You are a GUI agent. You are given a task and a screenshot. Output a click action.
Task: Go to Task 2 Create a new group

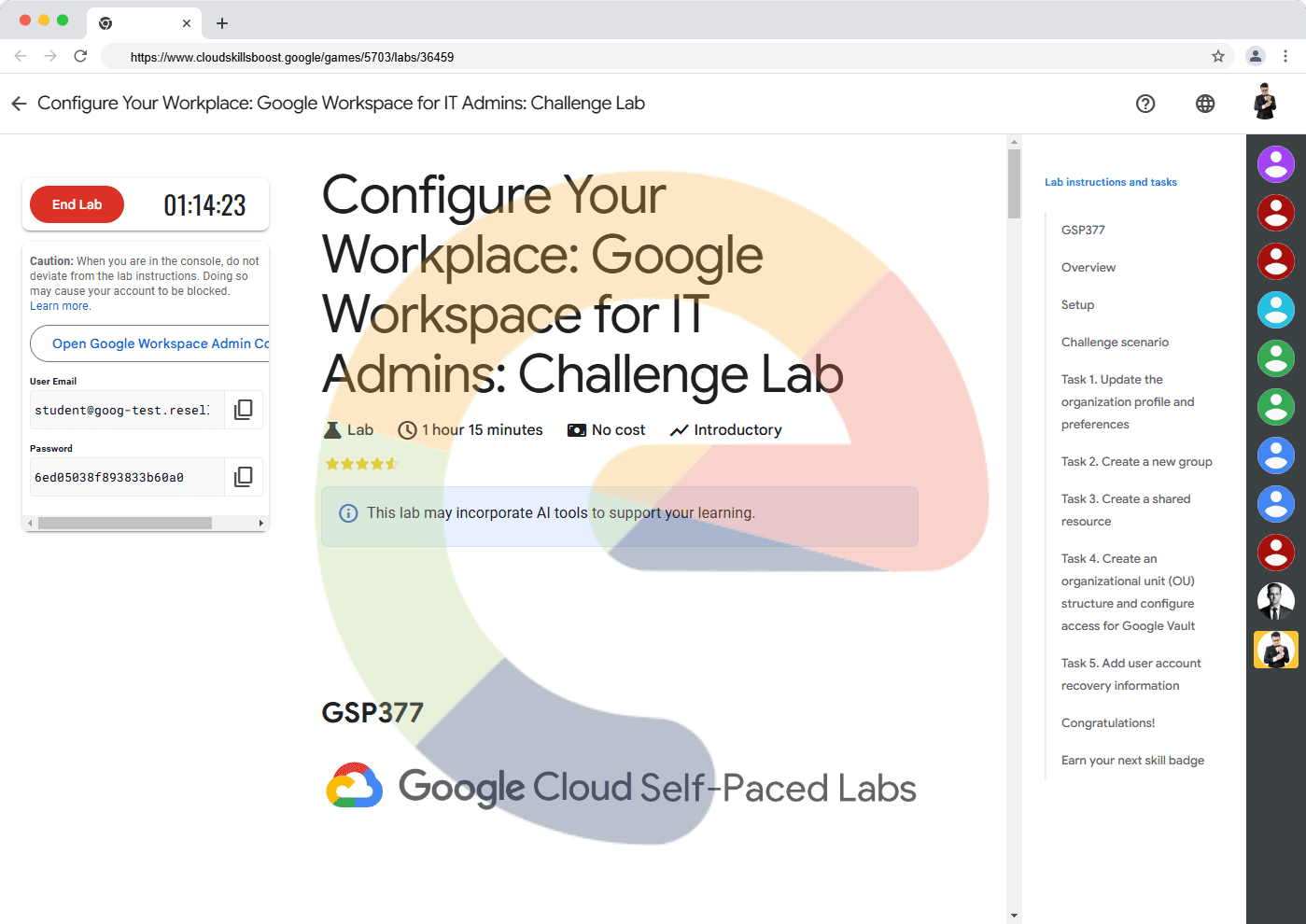coord(1136,461)
